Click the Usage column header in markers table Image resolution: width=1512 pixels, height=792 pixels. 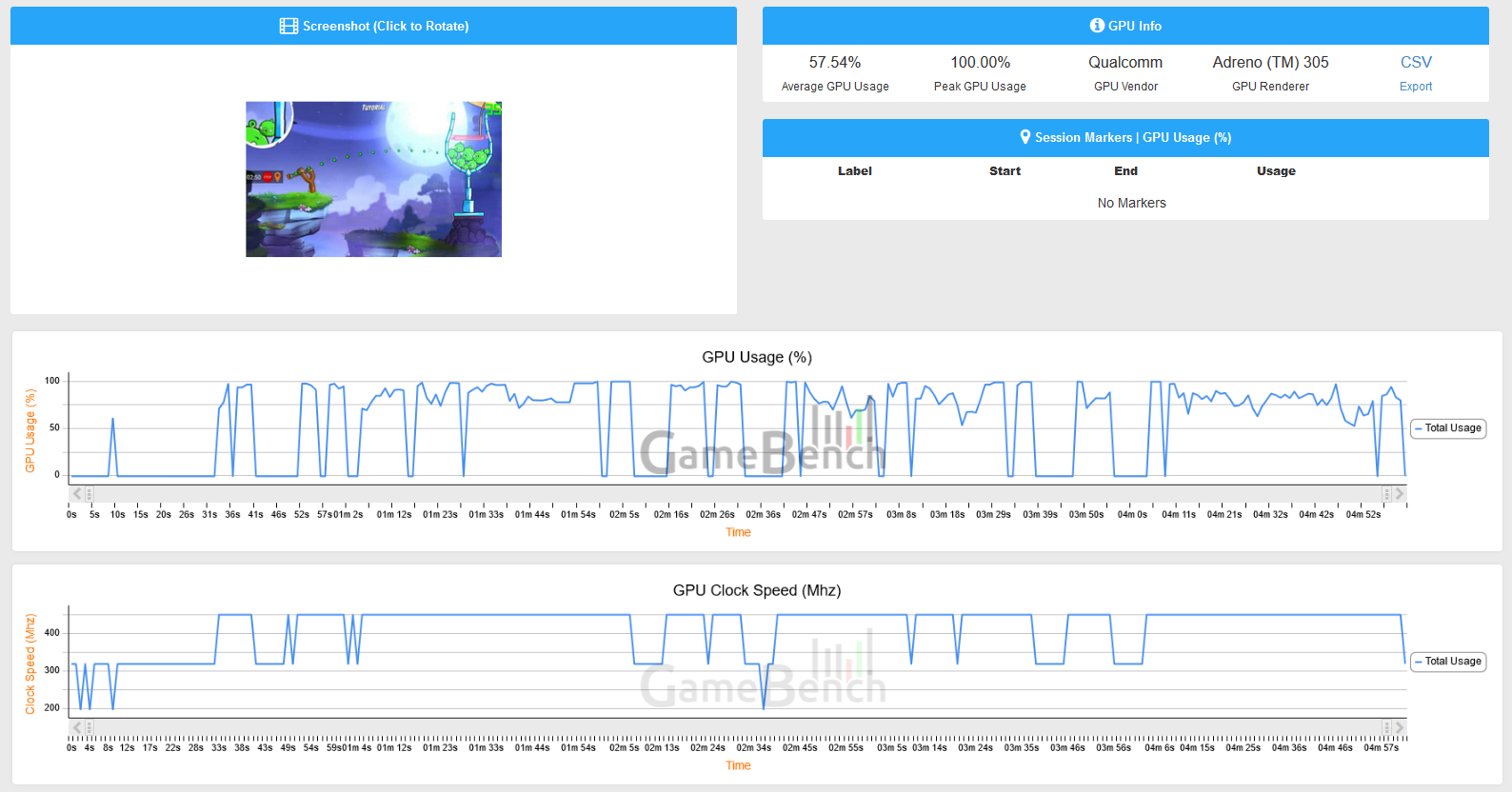(x=1276, y=171)
